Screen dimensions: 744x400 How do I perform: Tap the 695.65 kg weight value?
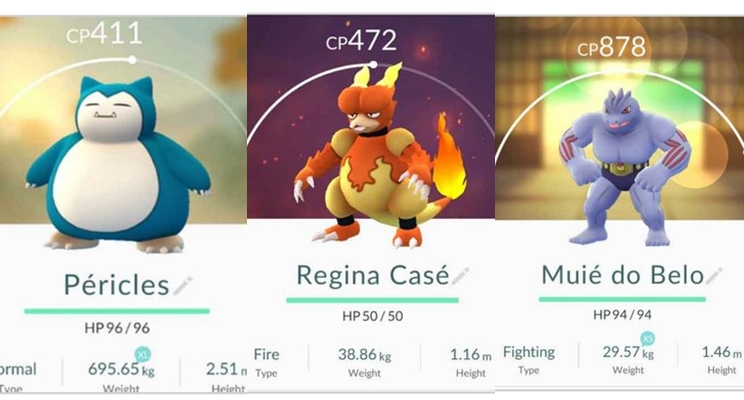tap(121, 369)
